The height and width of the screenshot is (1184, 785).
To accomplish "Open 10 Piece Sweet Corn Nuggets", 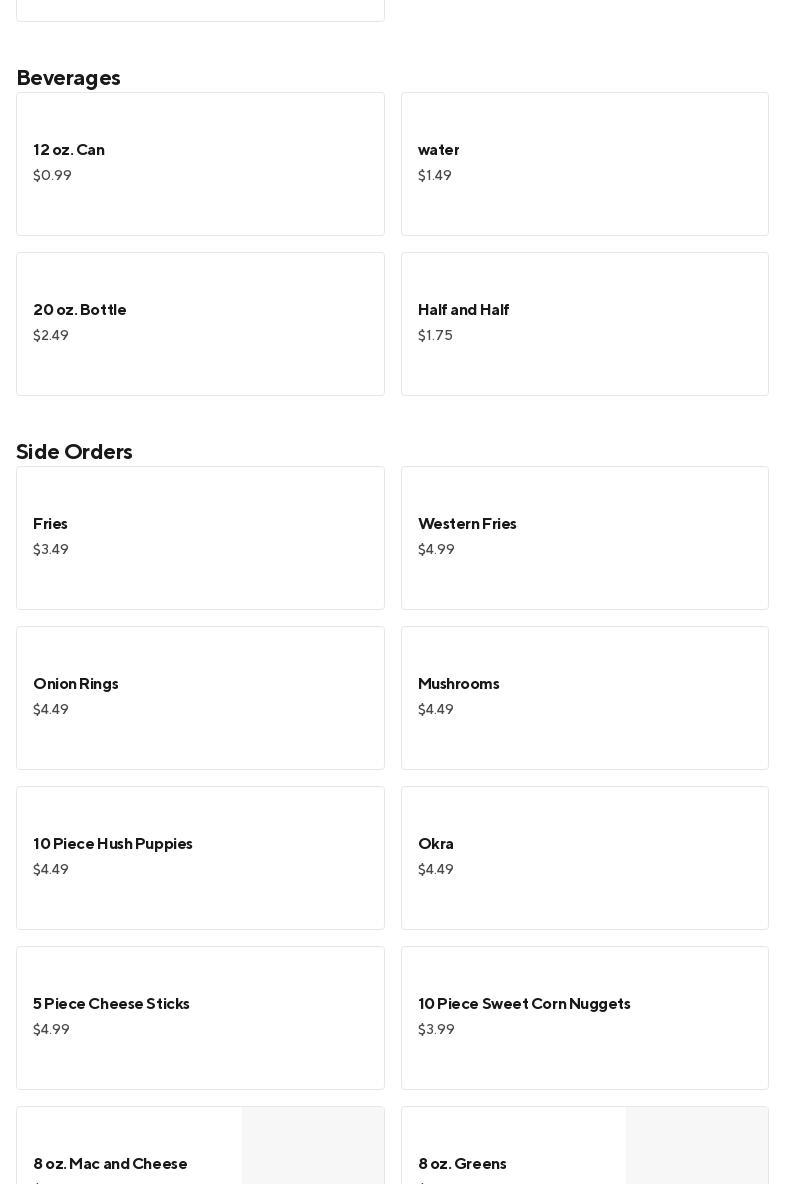I will (x=584, y=1018).
